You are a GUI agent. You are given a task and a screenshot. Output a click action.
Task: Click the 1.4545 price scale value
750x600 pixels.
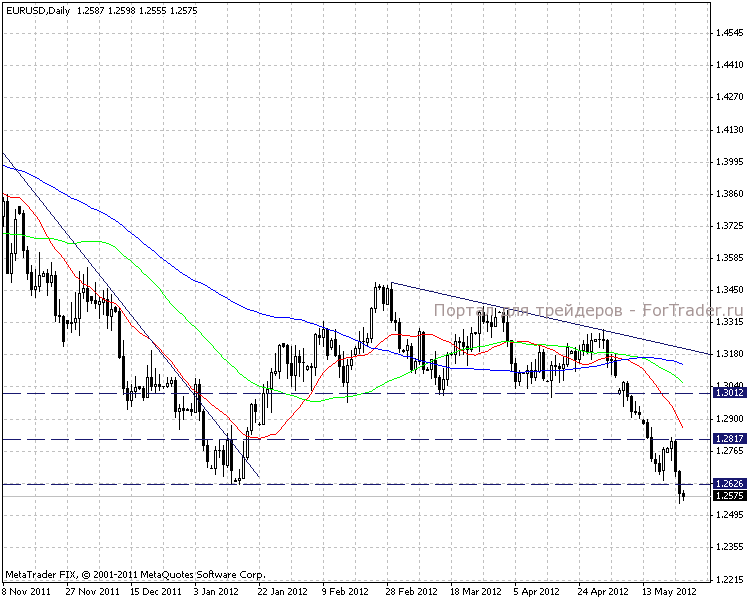click(730, 33)
